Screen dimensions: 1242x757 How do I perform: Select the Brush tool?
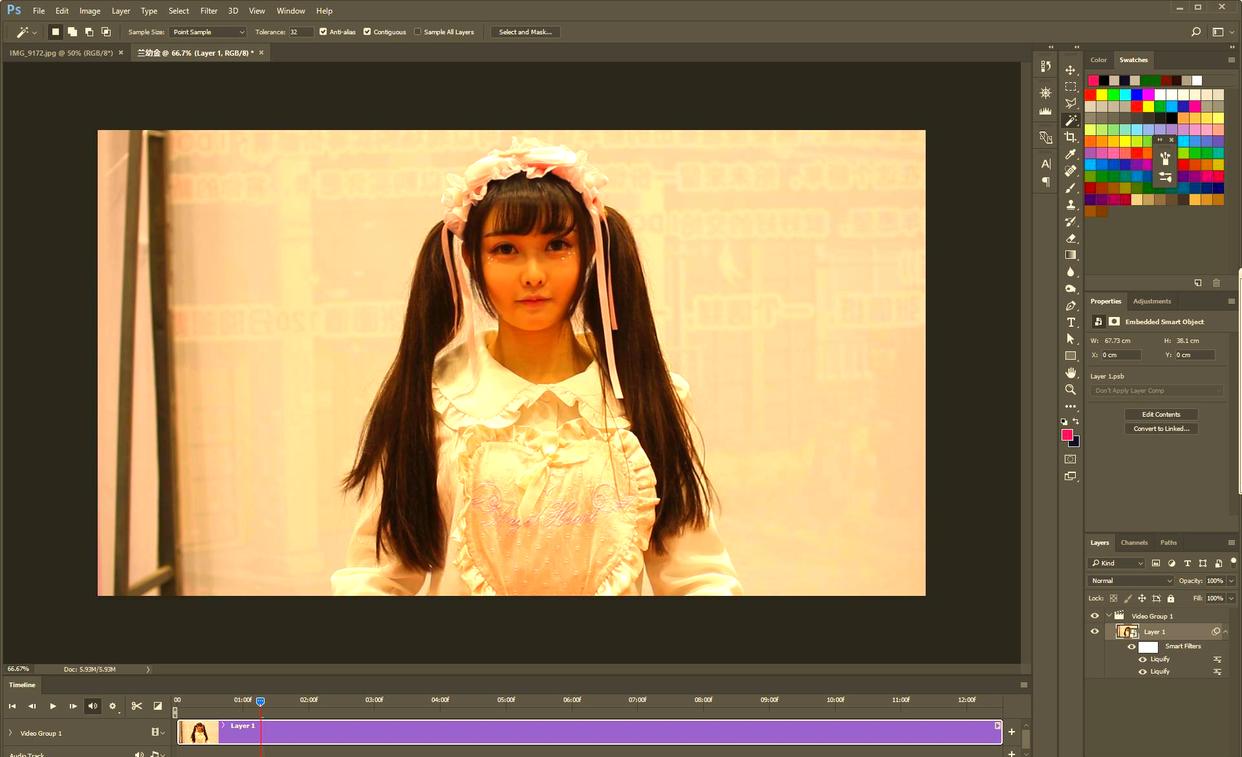[1070, 188]
